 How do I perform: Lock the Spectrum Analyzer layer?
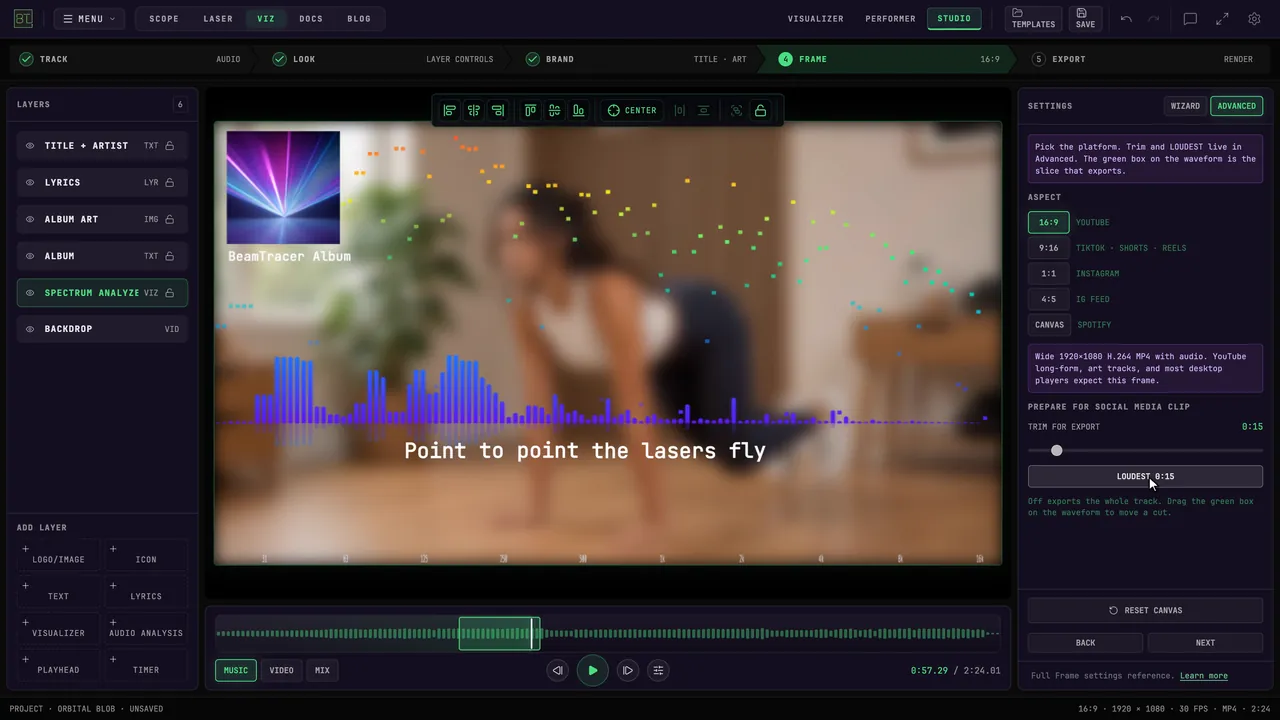(x=170, y=293)
